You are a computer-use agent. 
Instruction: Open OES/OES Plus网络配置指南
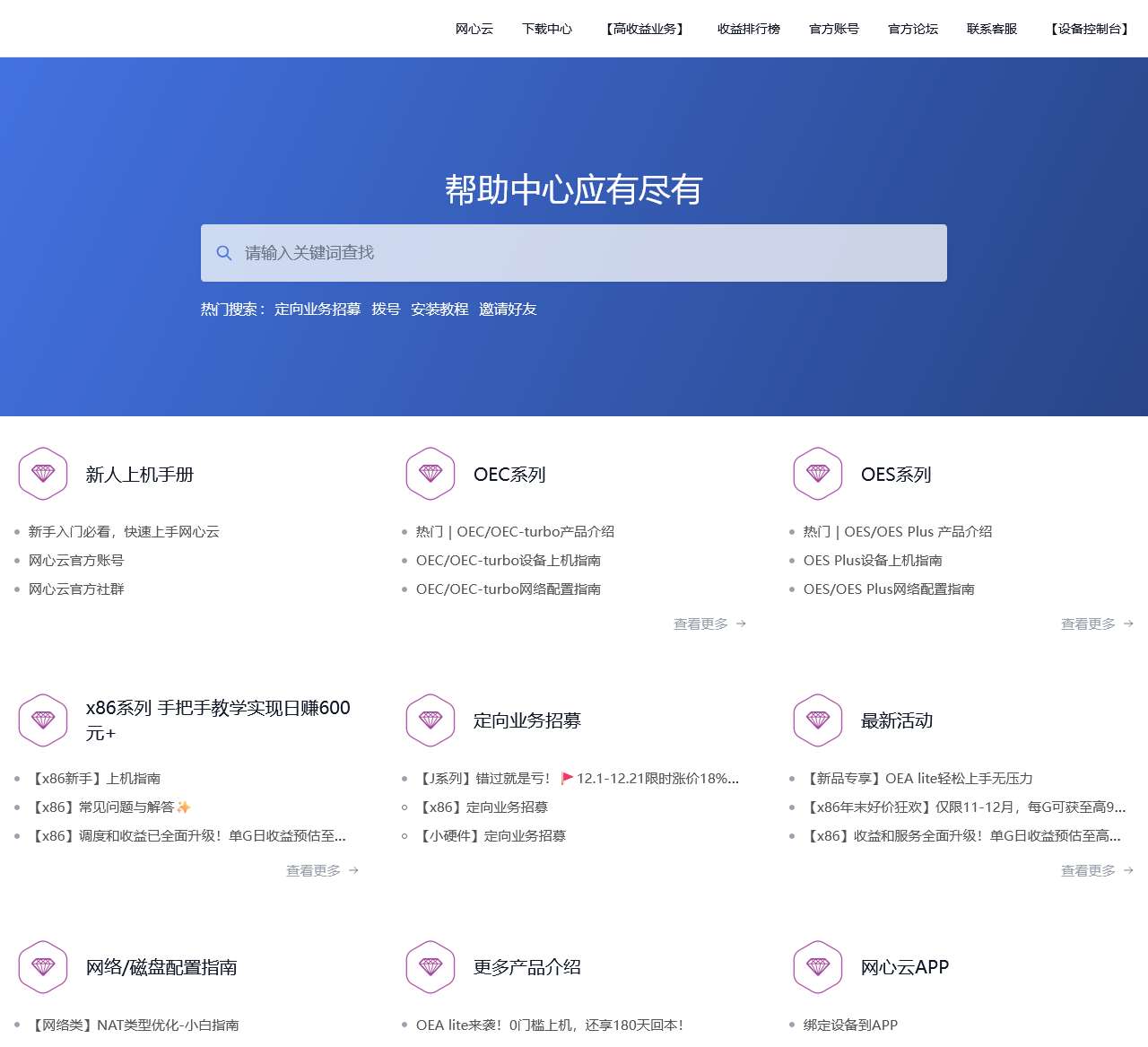pyautogui.click(x=889, y=589)
